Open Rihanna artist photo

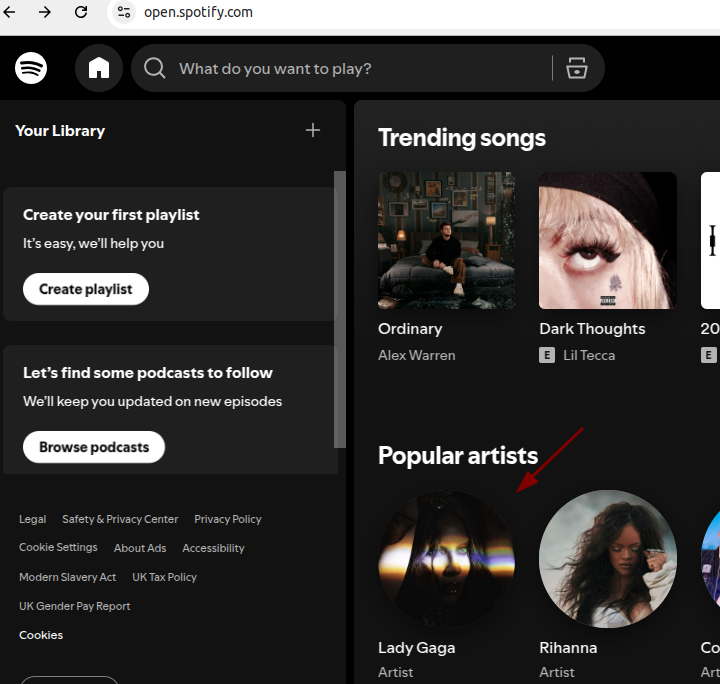pyautogui.click(x=608, y=559)
